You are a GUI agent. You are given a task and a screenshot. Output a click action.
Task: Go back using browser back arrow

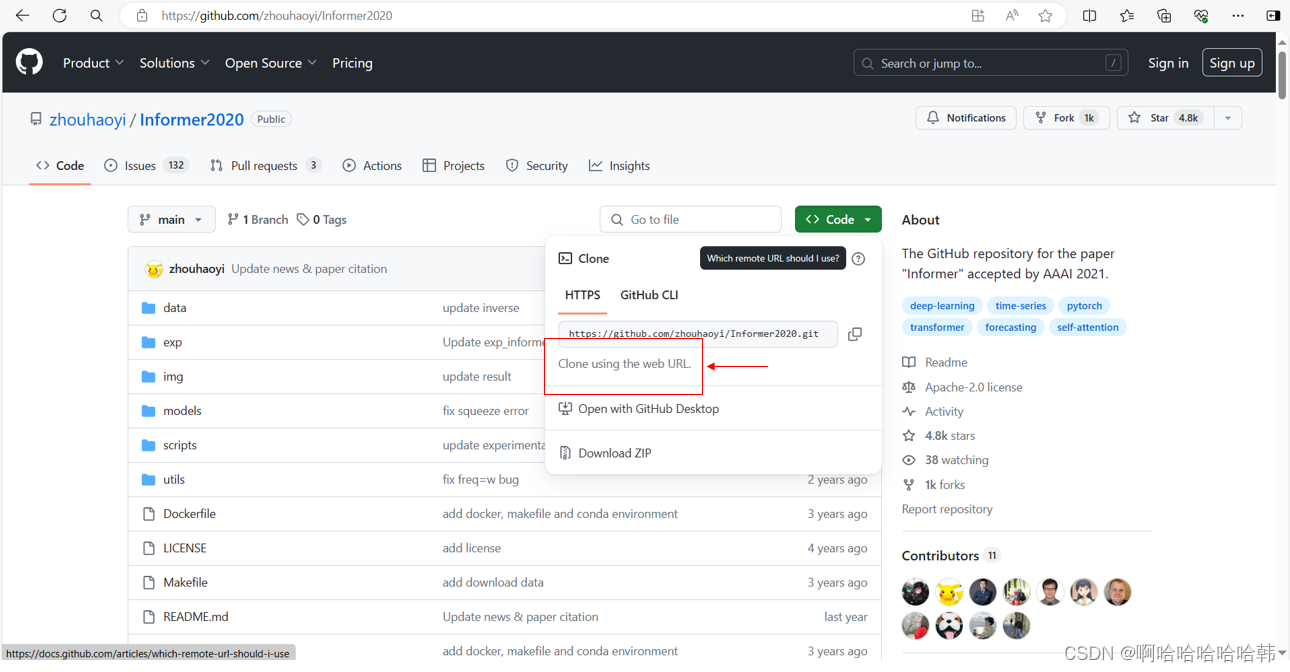pyautogui.click(x=22, y=16)
